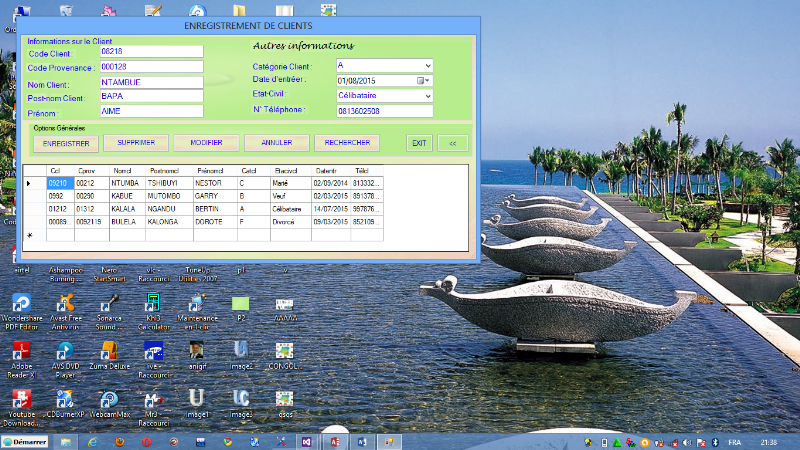Click the Nom Client input field
The width and height of the screenshot is (800, 450).
click(x=151, y=82)
